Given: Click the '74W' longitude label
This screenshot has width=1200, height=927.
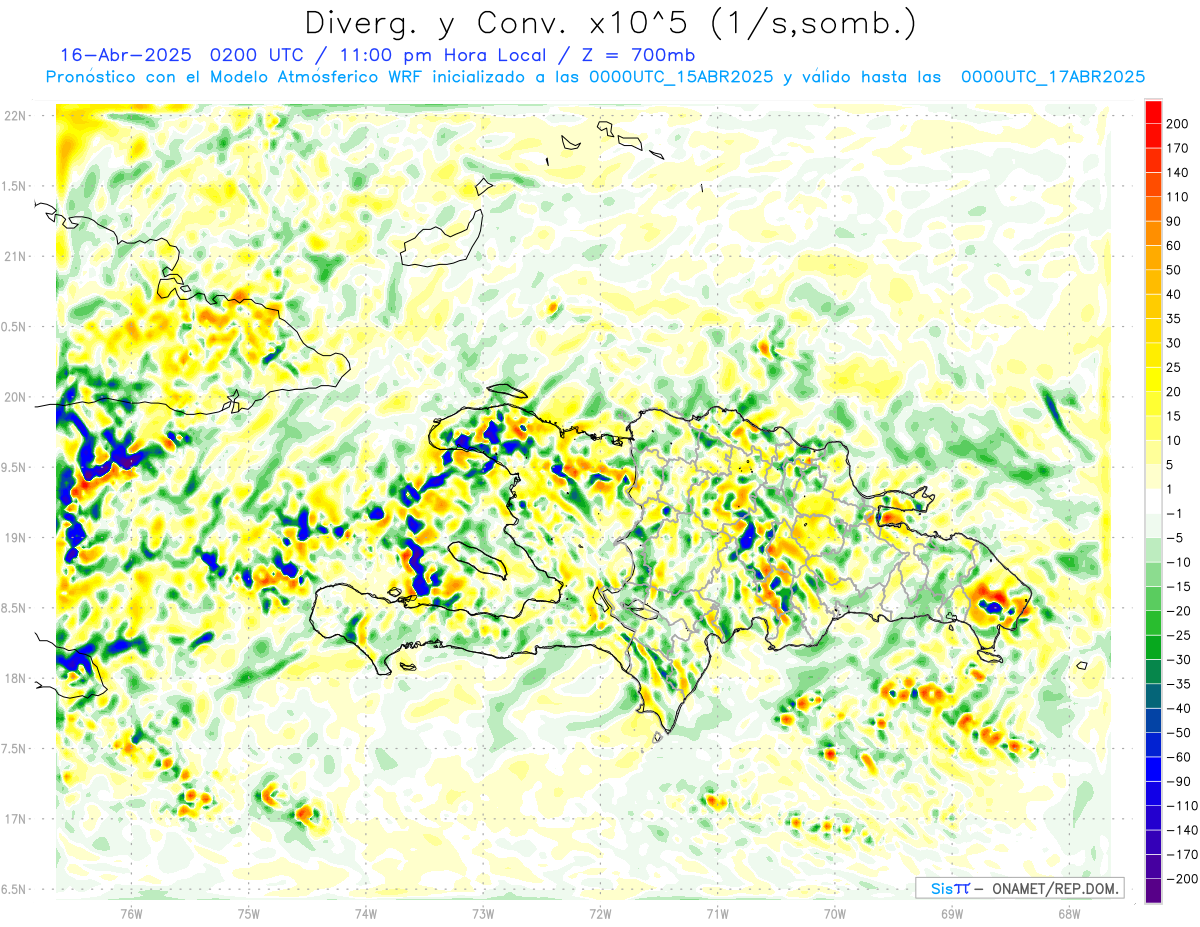Looking at the screenshot, I should [366, 913].
